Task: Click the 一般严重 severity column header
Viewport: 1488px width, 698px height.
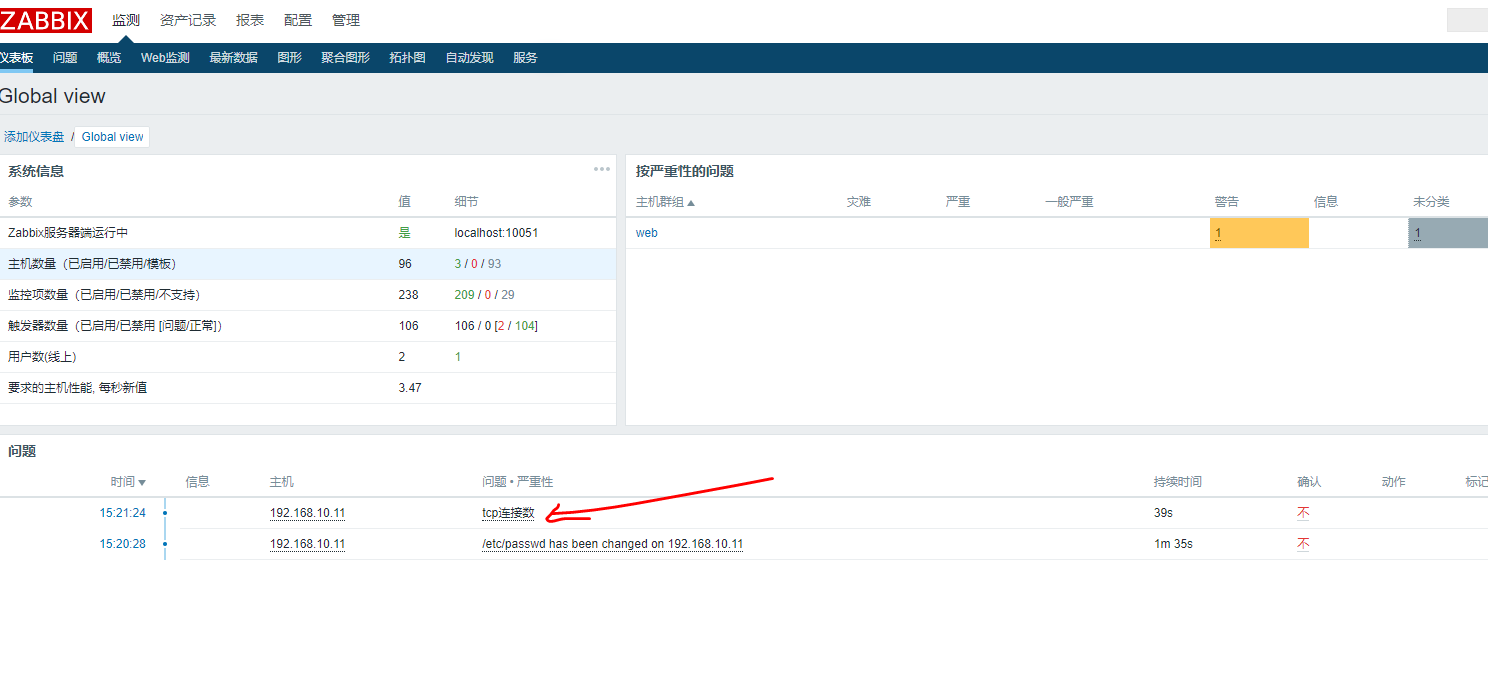Action: pyautogui.click(x=1069, y=202)
